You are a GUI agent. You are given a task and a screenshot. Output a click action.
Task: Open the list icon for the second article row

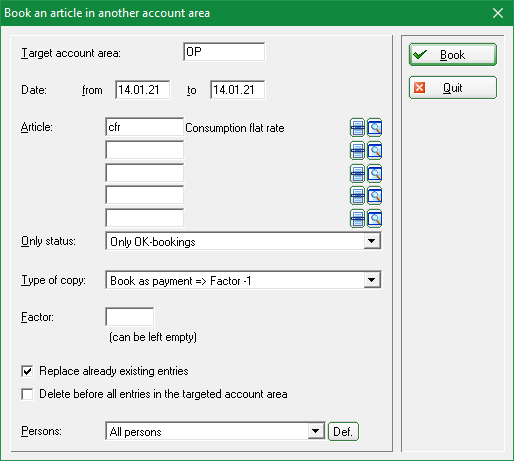[x=357, y=151]
